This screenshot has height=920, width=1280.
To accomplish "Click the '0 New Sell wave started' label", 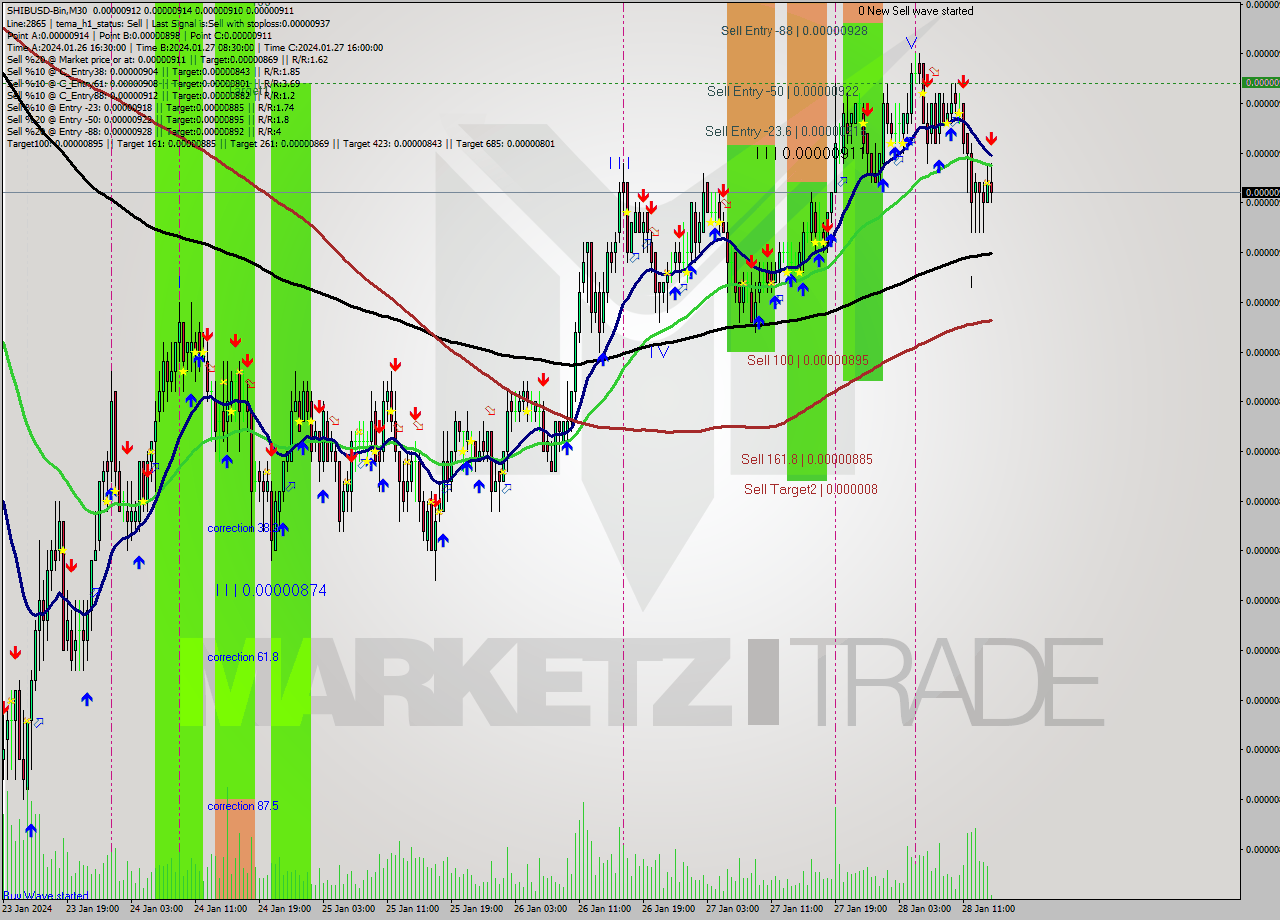I will point(915,11).
